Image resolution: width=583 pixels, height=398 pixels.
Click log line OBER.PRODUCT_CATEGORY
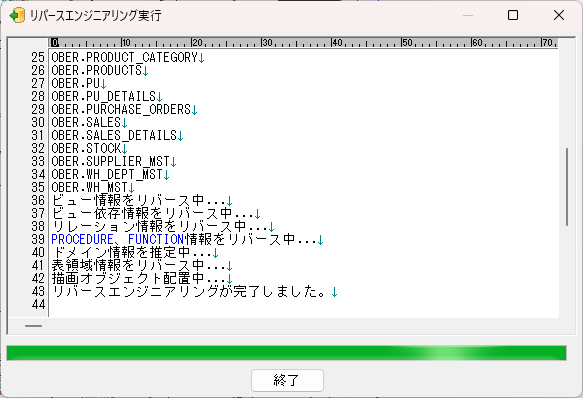click(x=128, y=58)
